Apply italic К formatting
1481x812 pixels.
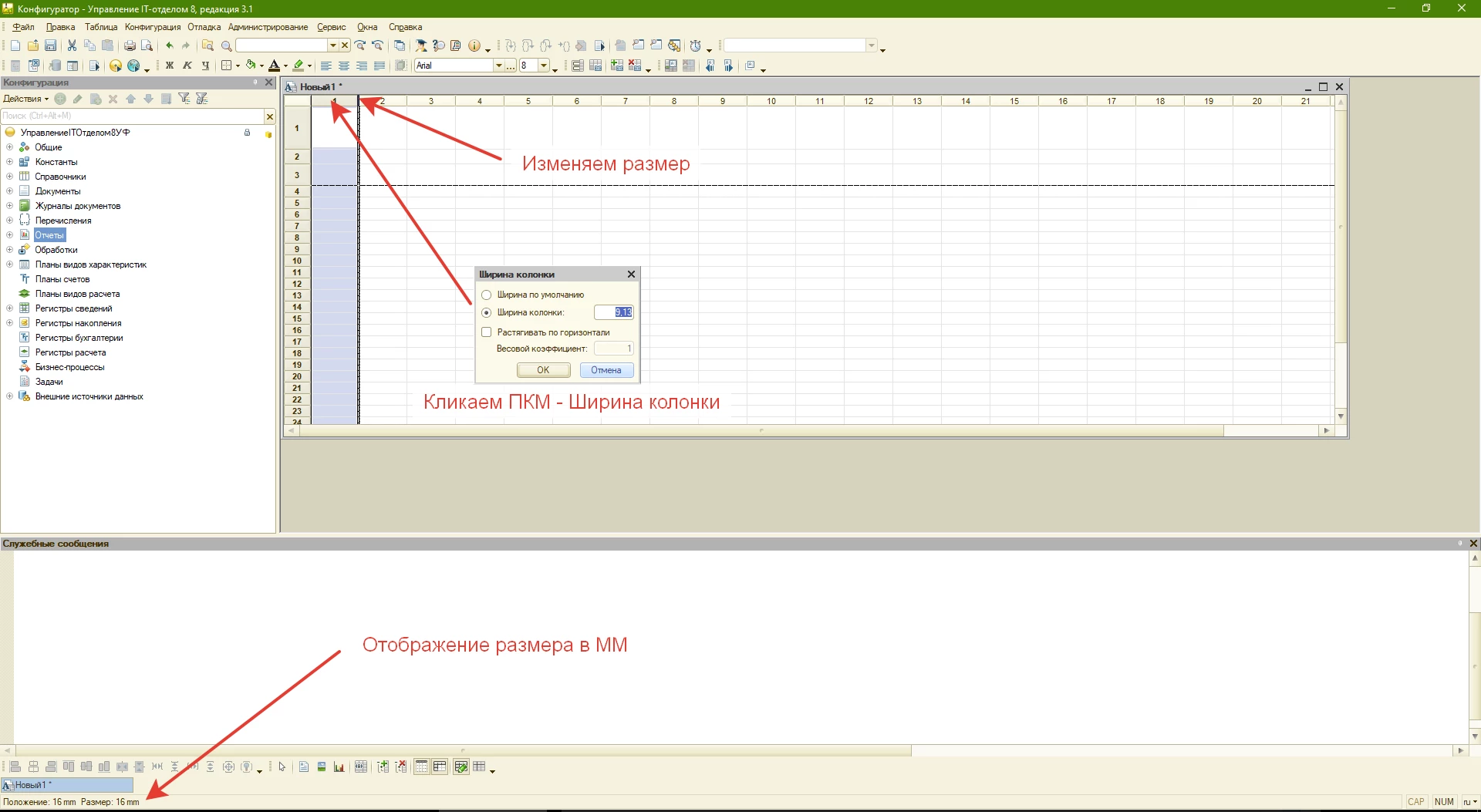coord(187,66)
